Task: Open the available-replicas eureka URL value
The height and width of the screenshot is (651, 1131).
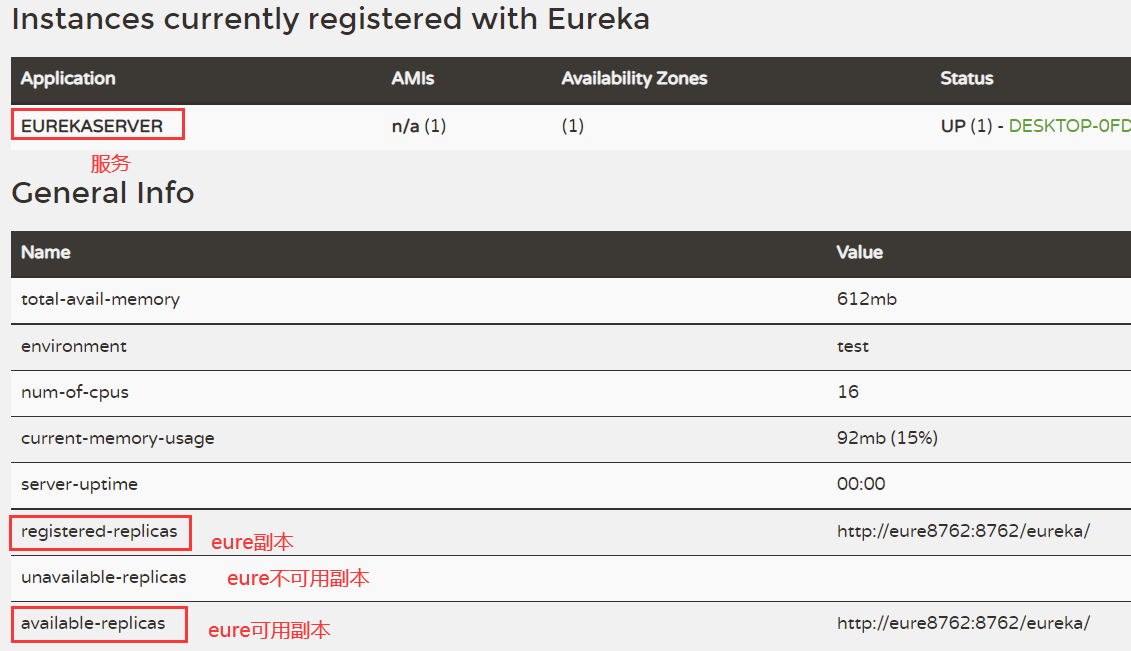Action: [x=963, y=623]
